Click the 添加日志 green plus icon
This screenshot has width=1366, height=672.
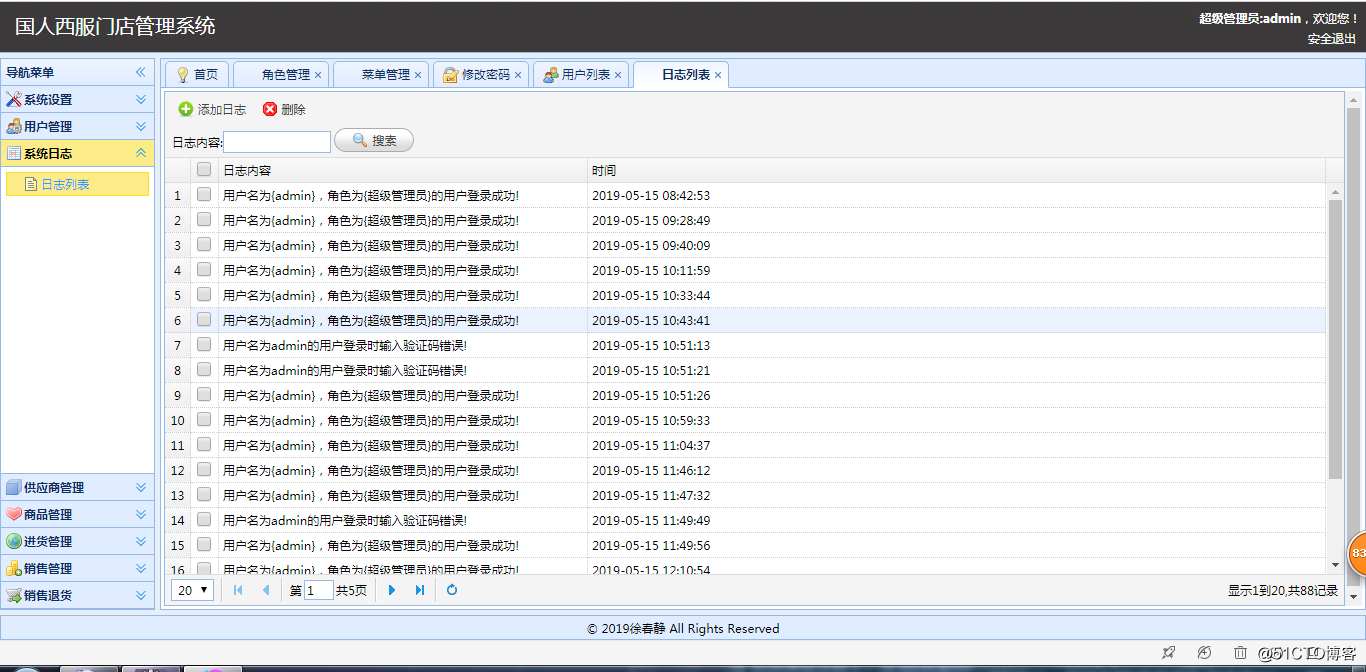[186, 110]
